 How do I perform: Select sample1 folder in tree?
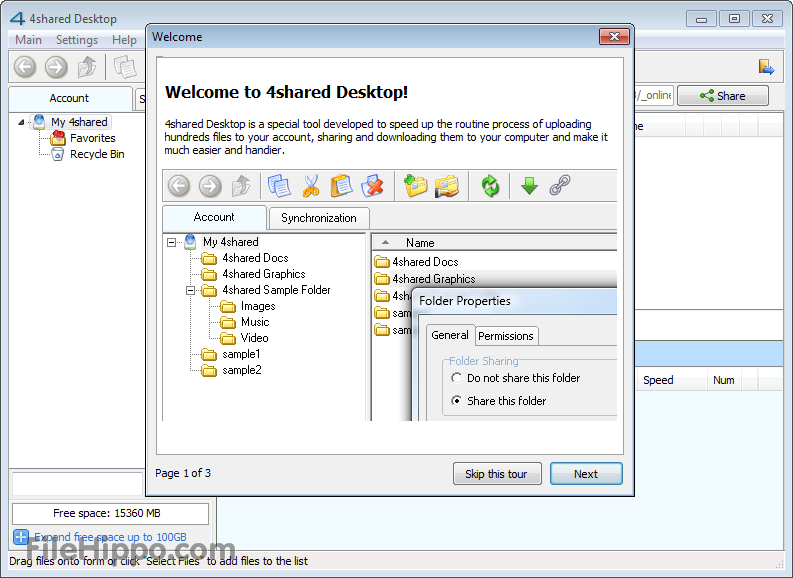point(241,354)
